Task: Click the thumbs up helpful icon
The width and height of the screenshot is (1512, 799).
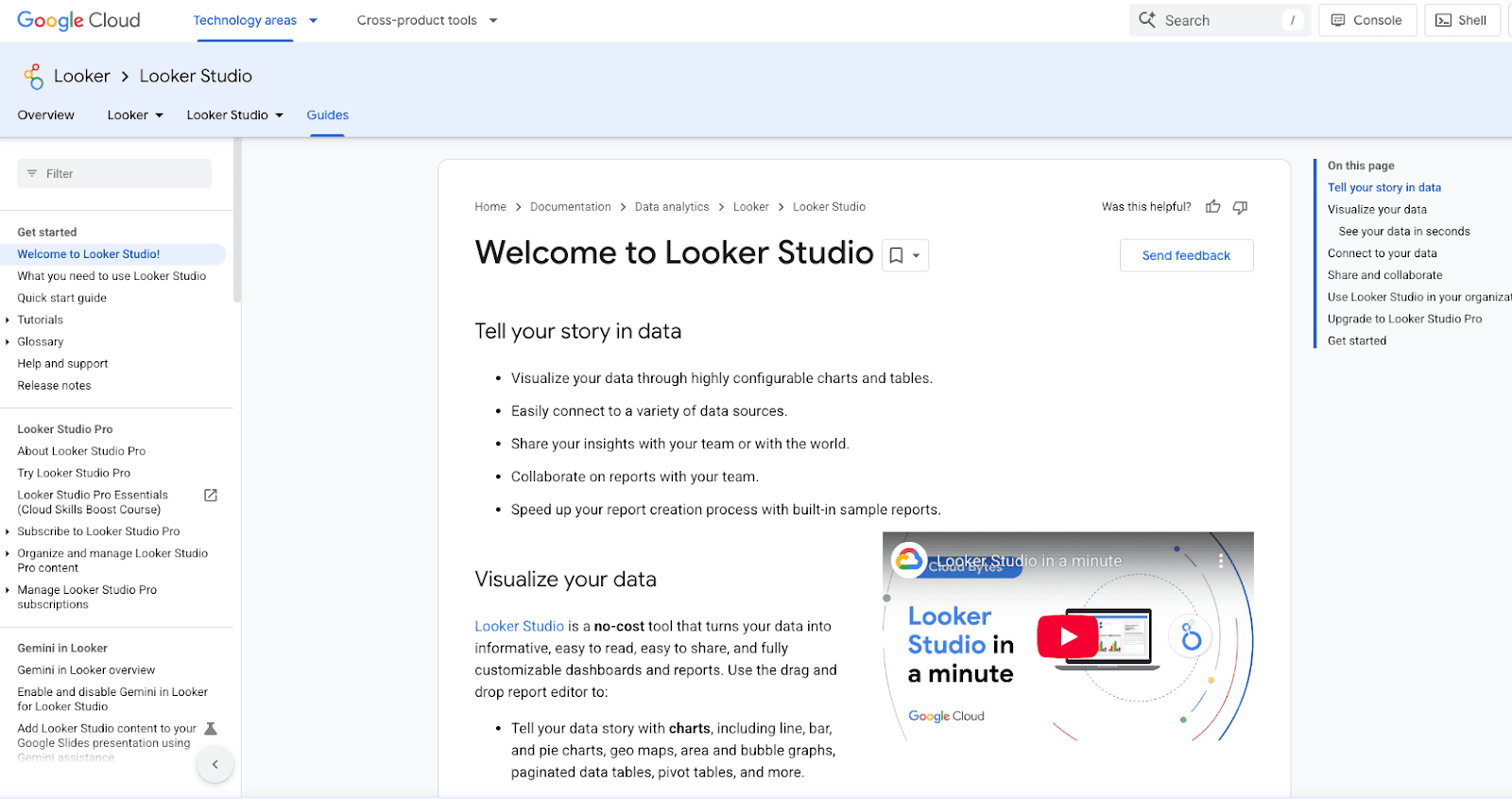Action: [x=1212, y=207]
